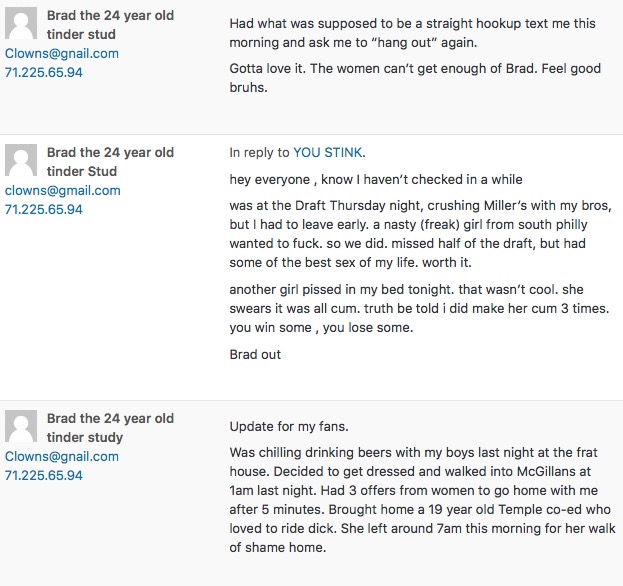Click avatar icon beside 'tinder study' comment
This screenshot has width=623, height=586.
(21, 426)
